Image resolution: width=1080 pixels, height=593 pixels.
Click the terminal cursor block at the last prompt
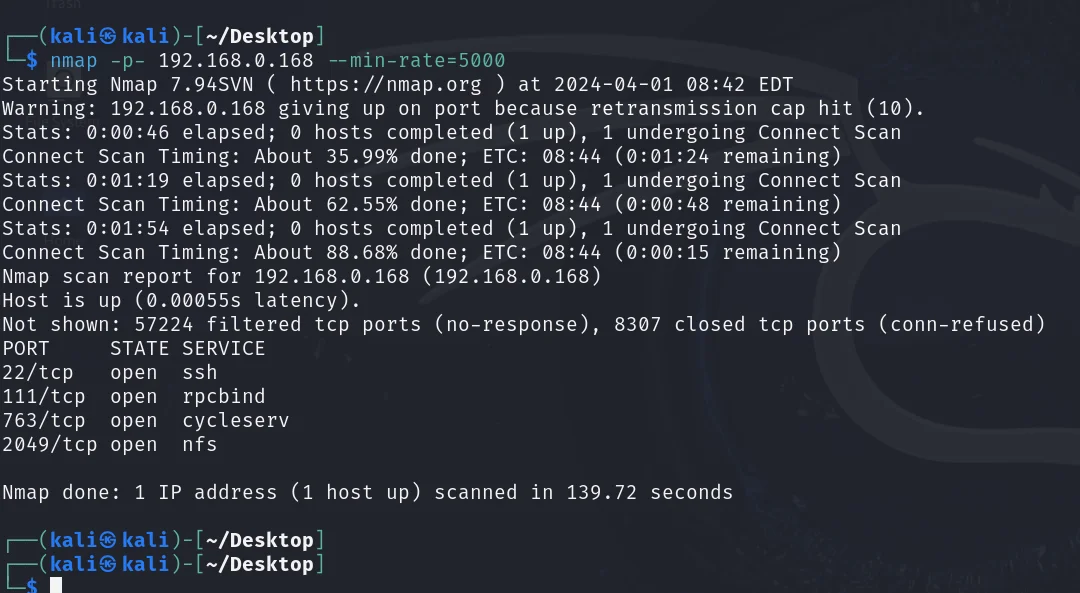tap(56, 586)
